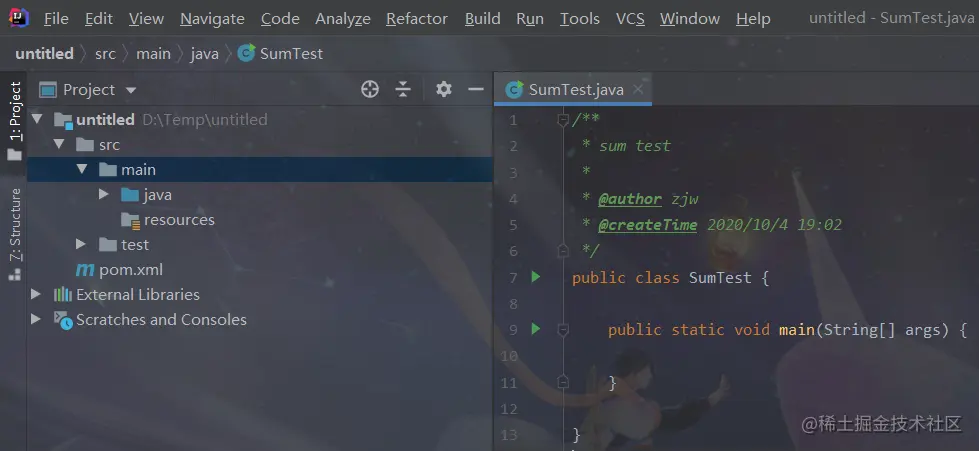Viewport: 979px width, 451px height.
Task: Open Project panel settings gear
Action: pos(444,89)
